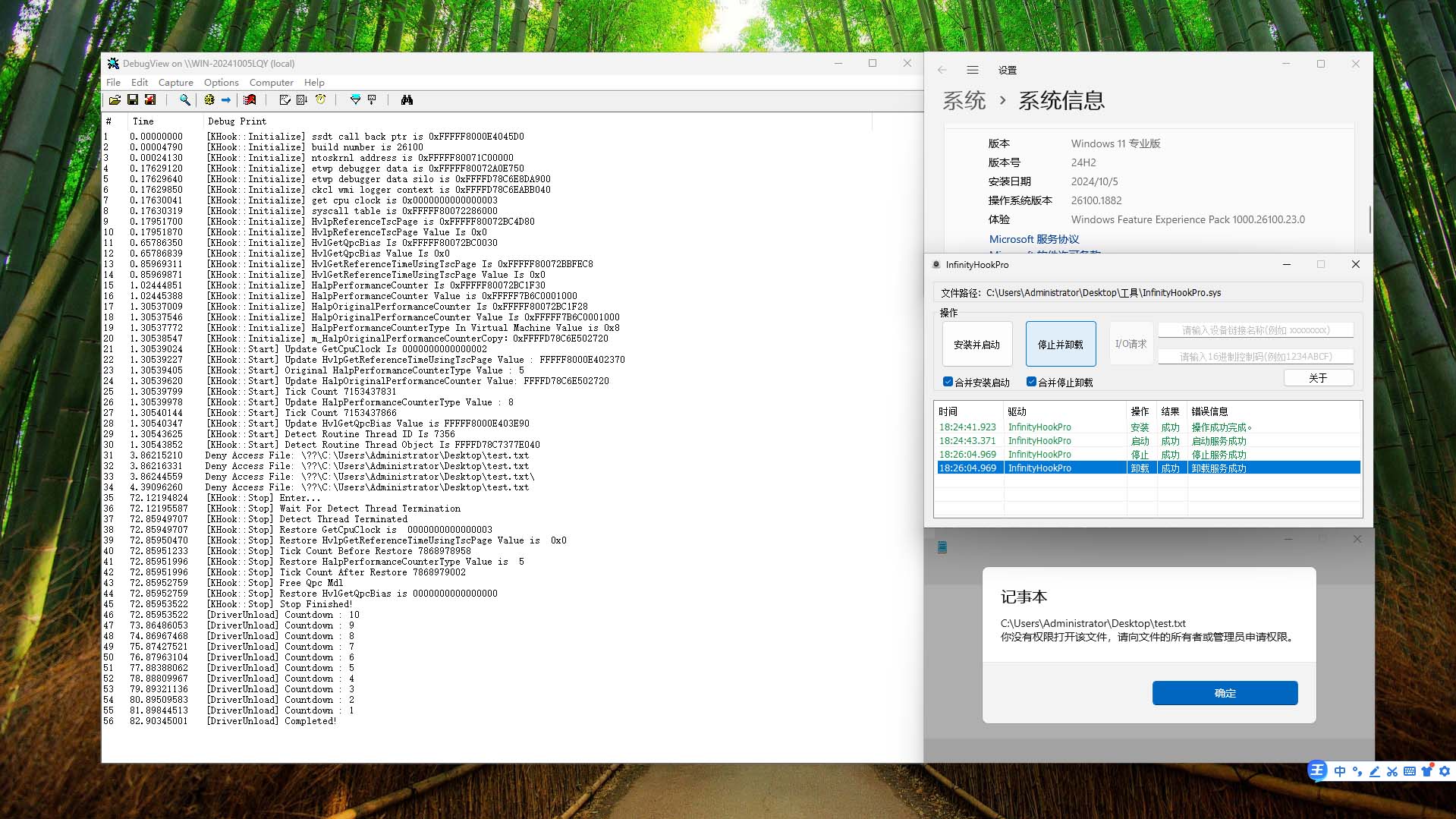Viewport: 1456px width, 819px height.
Task: Click the Save floppy disk icon in DebugView
Action: click(x=133, y=100)
